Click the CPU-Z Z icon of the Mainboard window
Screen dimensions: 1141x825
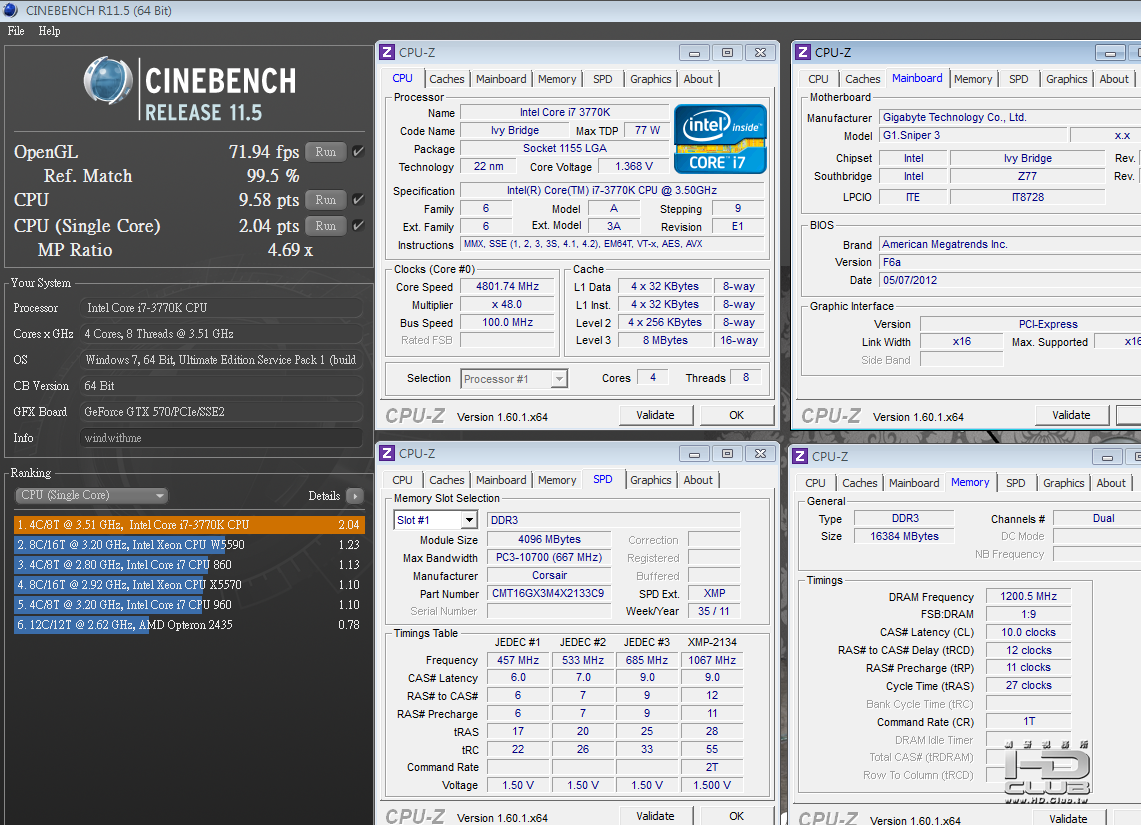point(803,52)
